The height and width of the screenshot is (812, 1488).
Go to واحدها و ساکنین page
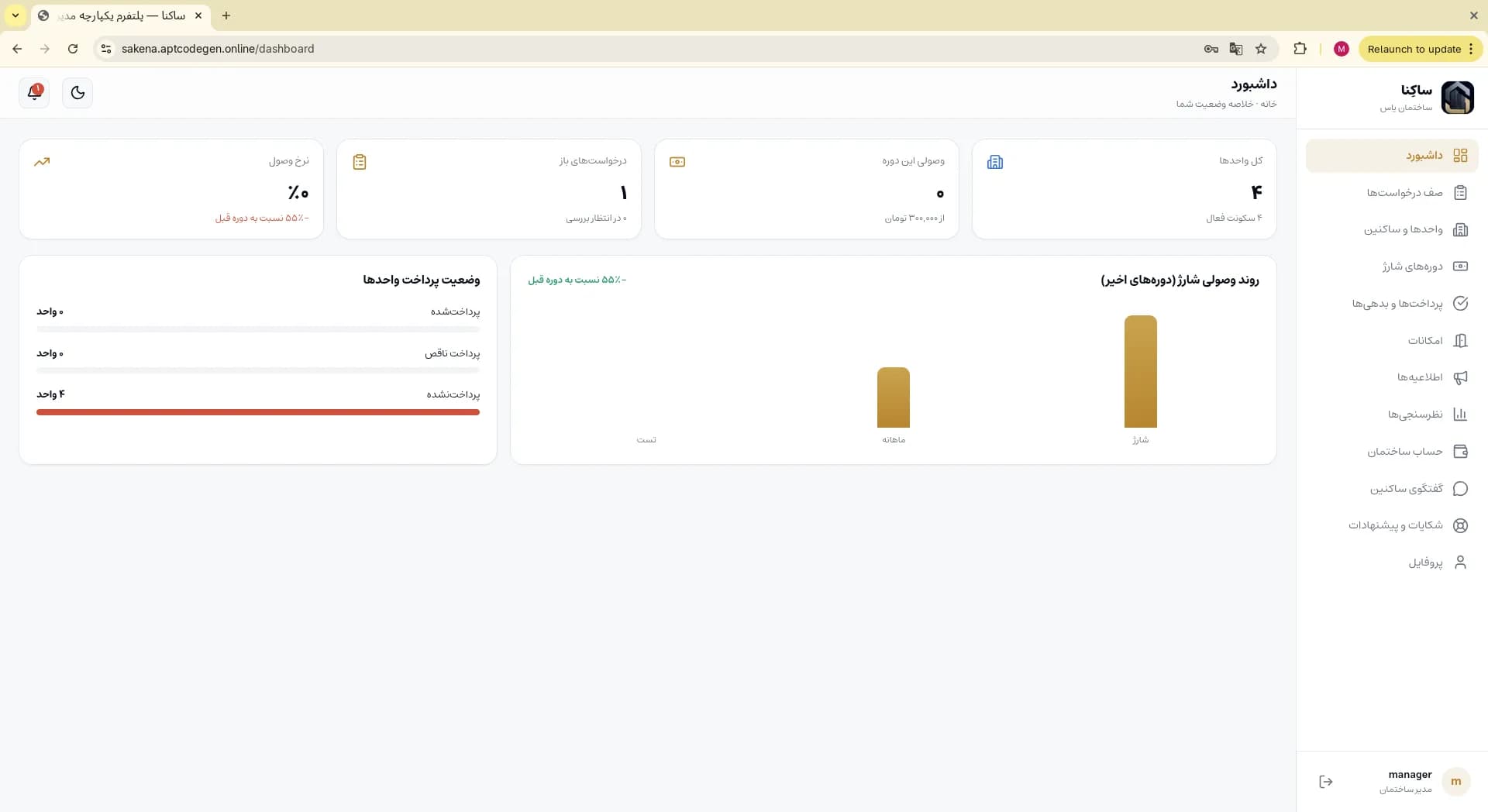[1392, 229]
